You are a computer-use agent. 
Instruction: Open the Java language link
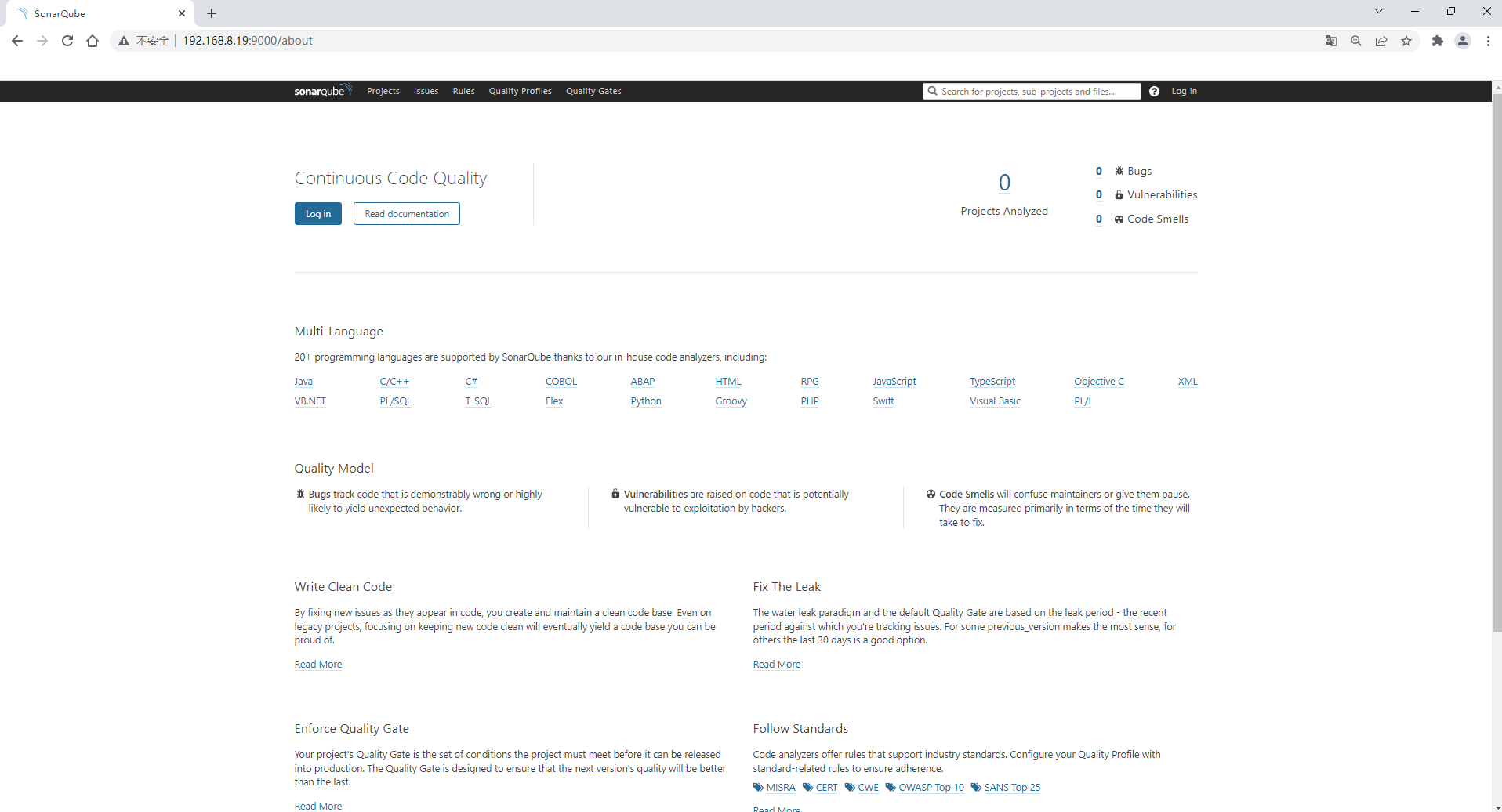(x=303, y=382)
